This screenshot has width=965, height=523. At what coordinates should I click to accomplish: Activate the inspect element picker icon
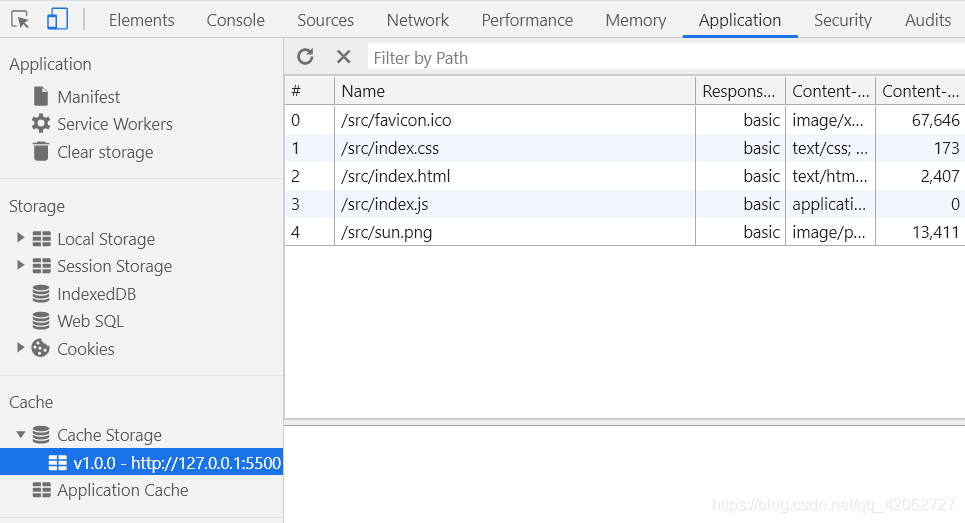(20, 19)
